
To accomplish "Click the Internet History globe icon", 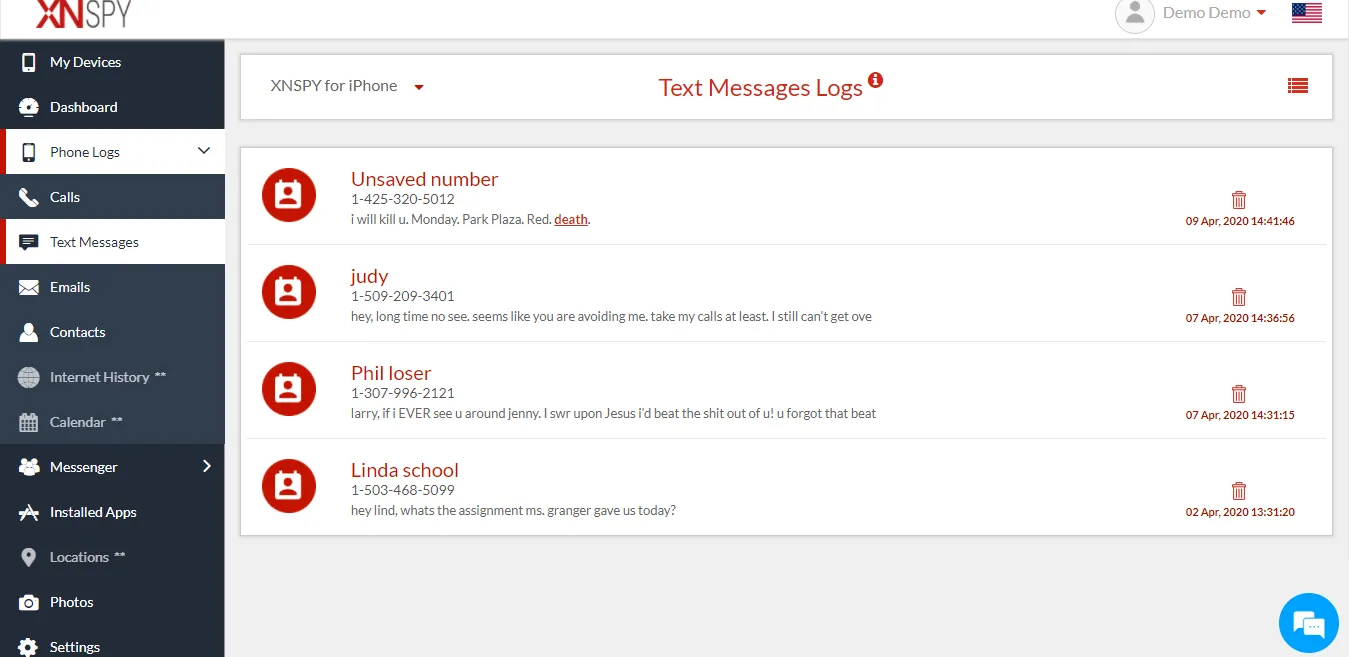I will click(29, 377).
